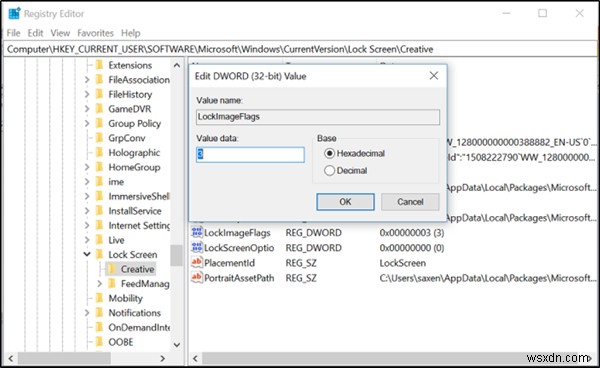
Task: Open the File menu
Action: (x=13, y=33)
